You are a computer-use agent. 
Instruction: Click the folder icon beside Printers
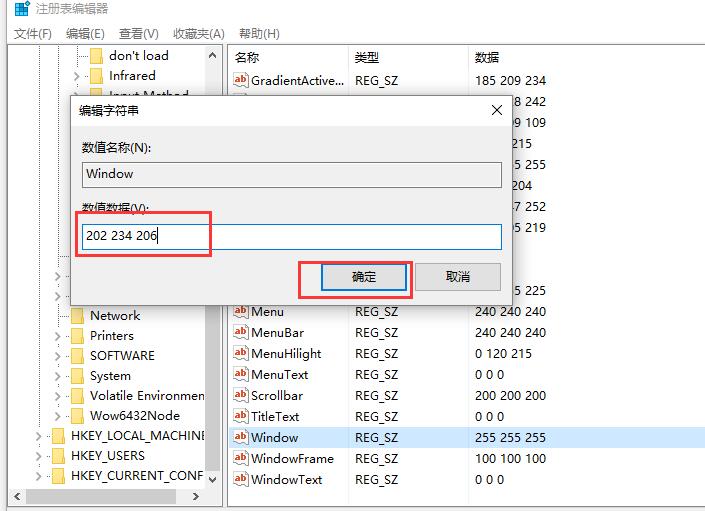pyautogui.click(x=77, y=336)
